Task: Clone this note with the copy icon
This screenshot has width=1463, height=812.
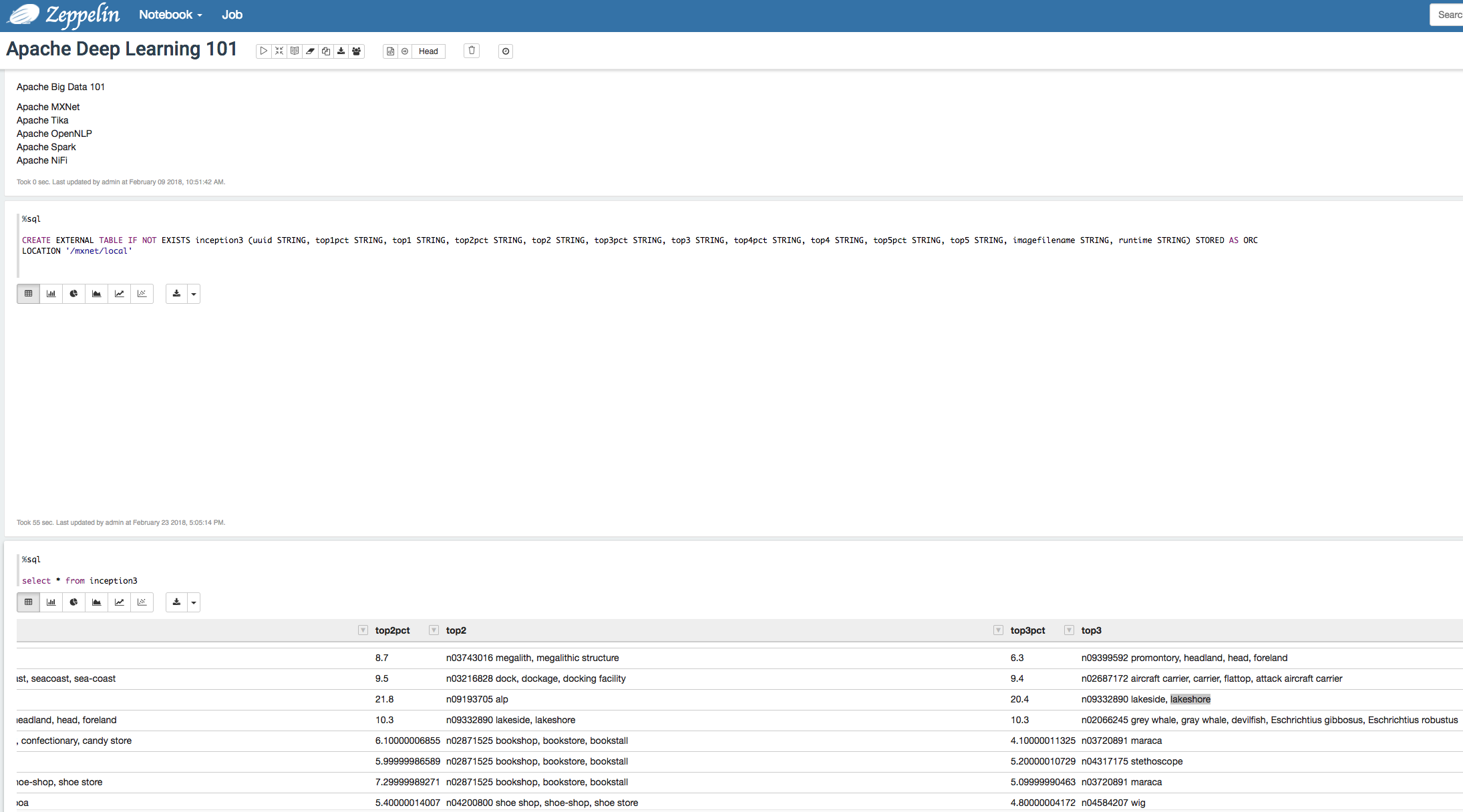Action: (325, 51)
